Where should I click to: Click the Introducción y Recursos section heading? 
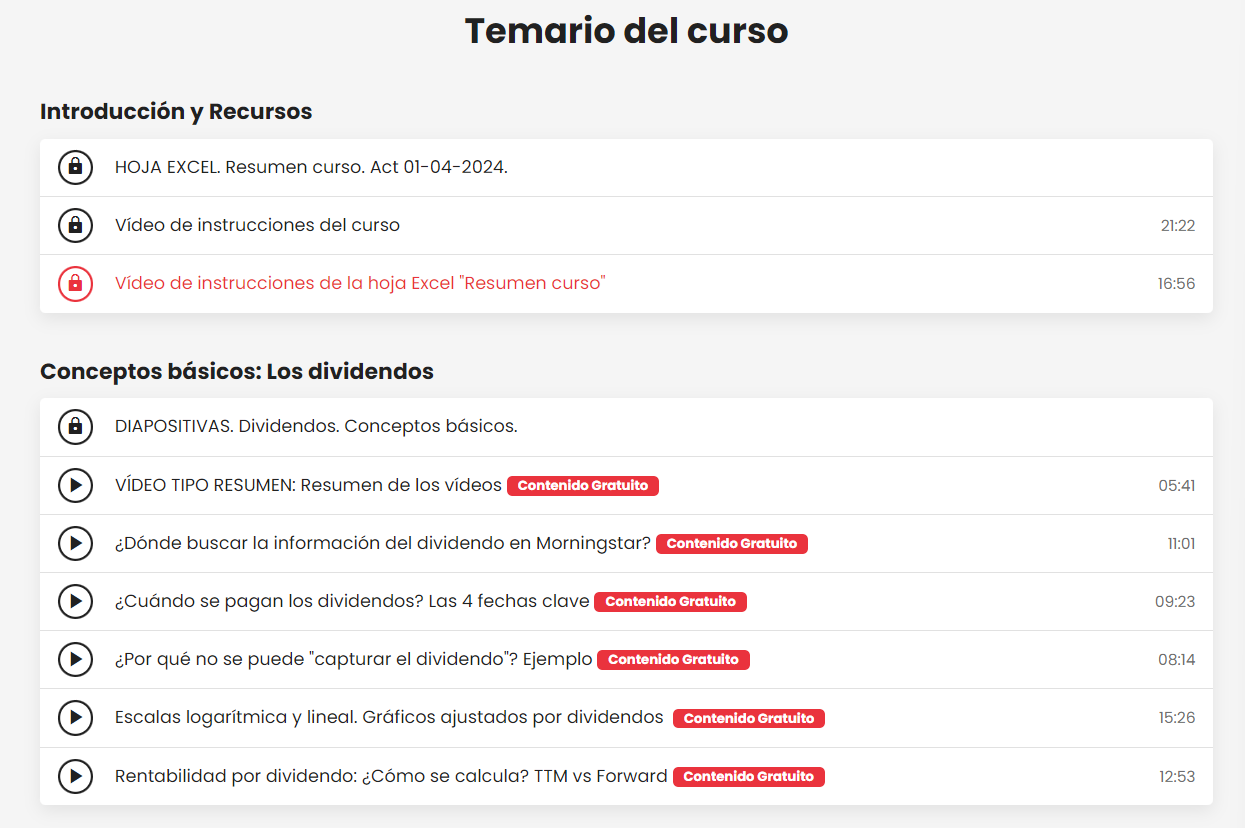click(x=176, y=112)
